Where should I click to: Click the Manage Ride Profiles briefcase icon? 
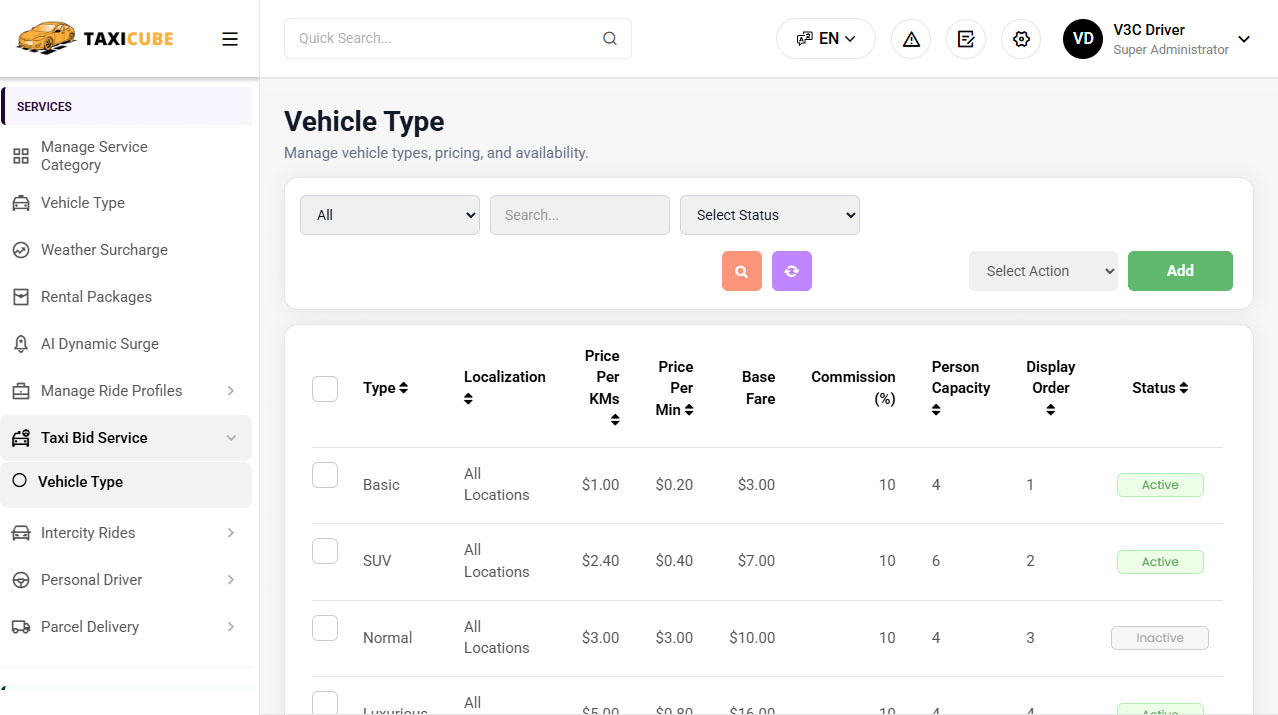click(x=20, y=391)
